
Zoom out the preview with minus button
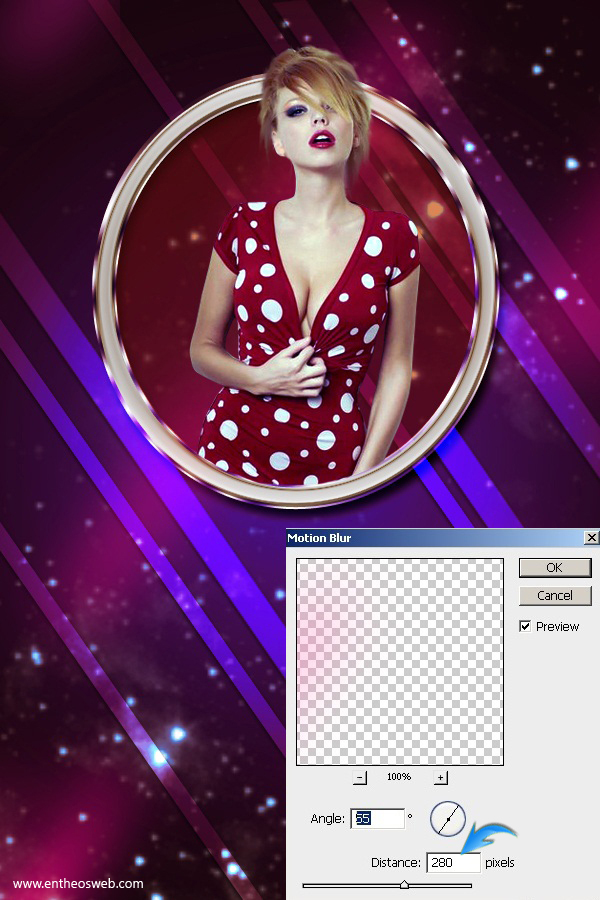pos(360,777)
